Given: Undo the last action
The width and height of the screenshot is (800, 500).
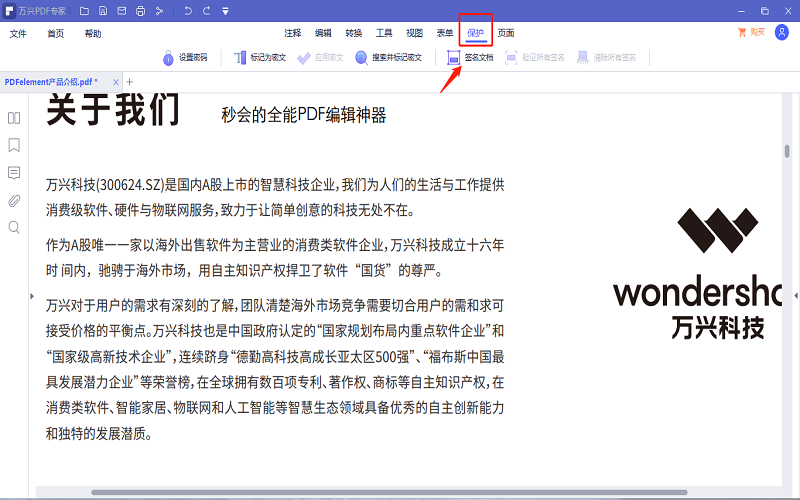Looking at the screenshot, I should [x=186, y=11].
